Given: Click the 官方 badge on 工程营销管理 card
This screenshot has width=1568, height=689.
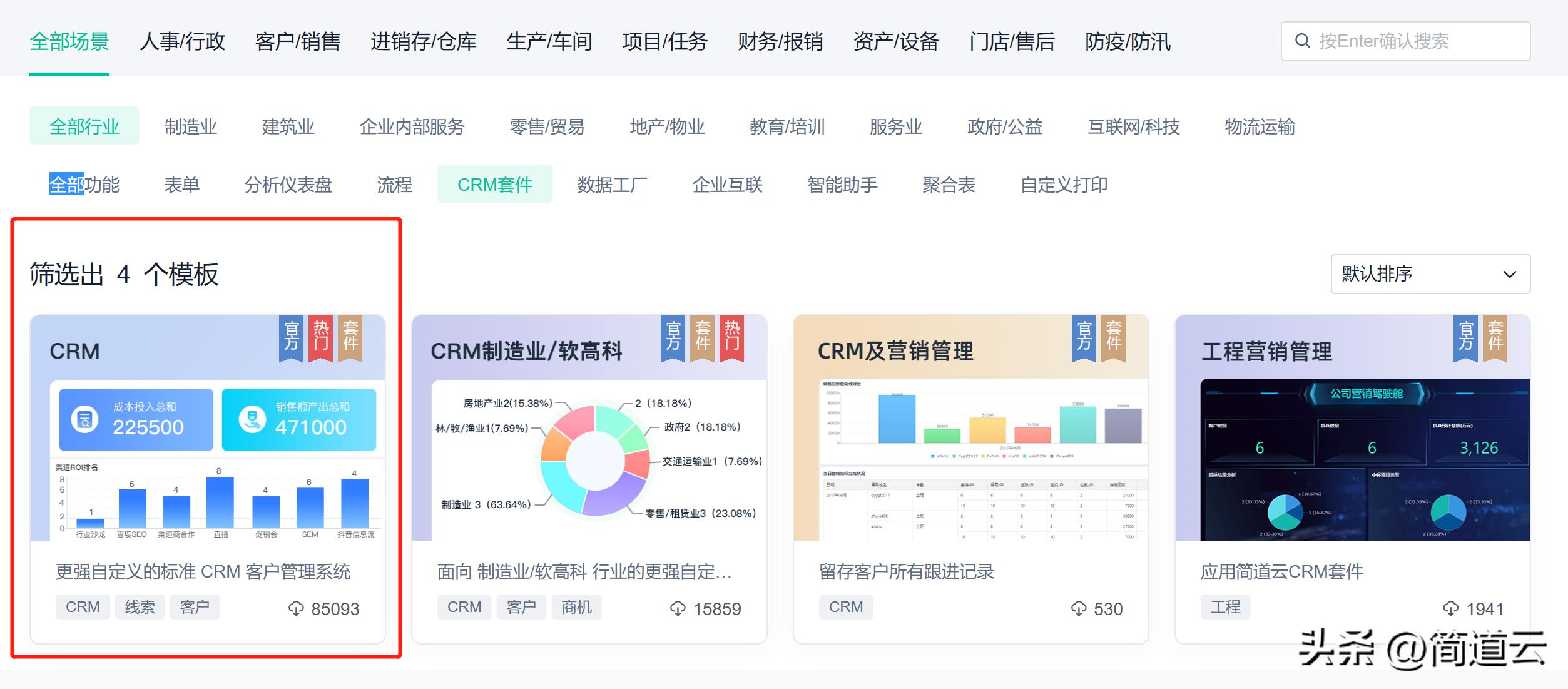Looking at the screenshot, I should coord(1465,338).
